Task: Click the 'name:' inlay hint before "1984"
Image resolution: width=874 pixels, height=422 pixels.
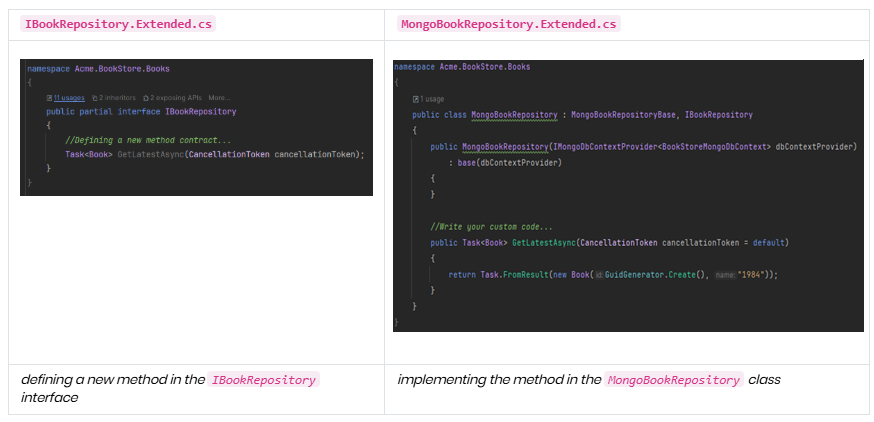Action: coord(725,274)
